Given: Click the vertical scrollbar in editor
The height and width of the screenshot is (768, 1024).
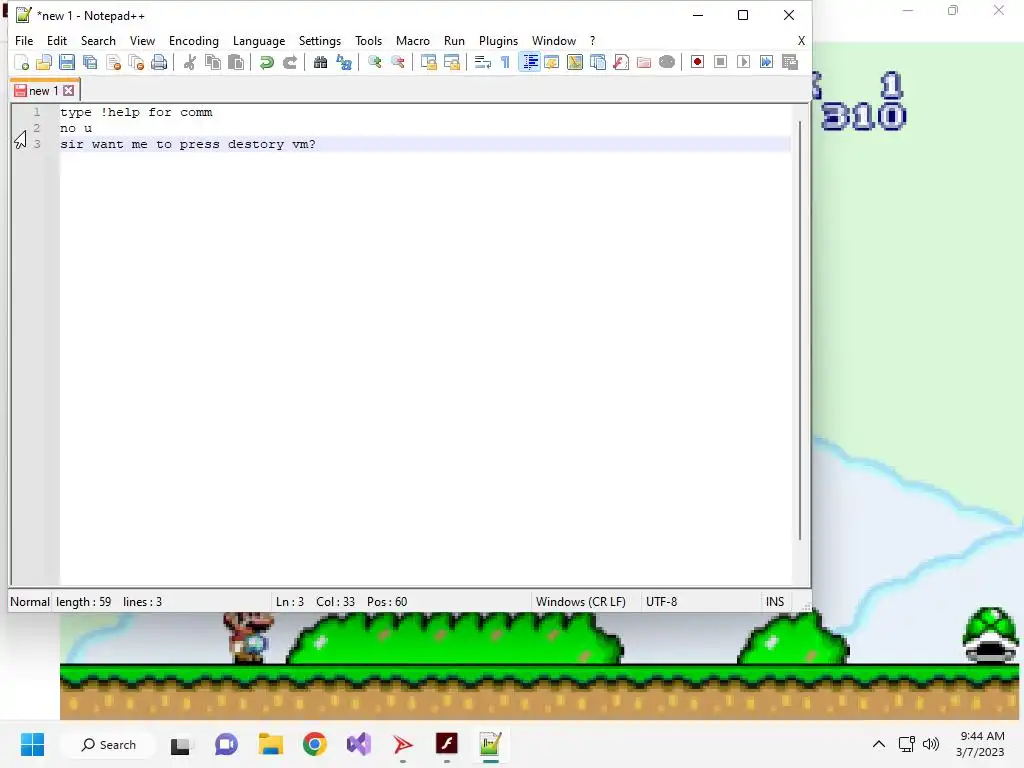Looking at the screenshot, I should click(x=800, y=330).
